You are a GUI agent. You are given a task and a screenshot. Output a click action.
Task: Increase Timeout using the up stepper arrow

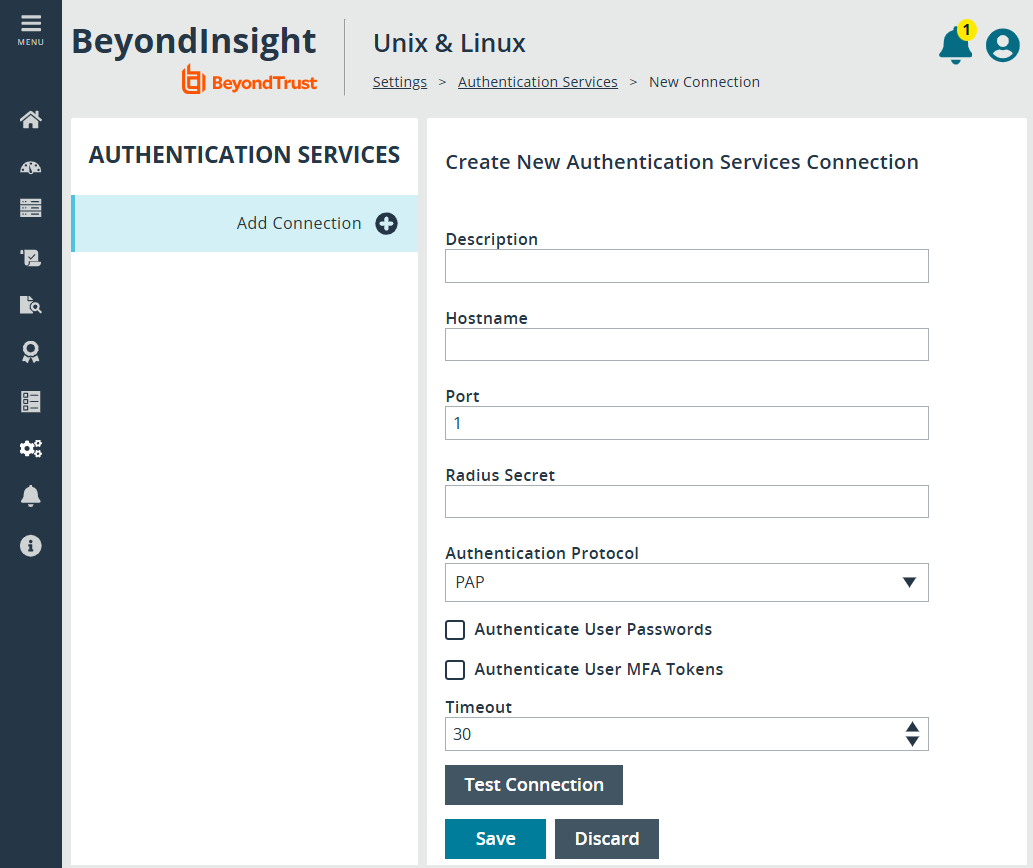tap(912, 727)
